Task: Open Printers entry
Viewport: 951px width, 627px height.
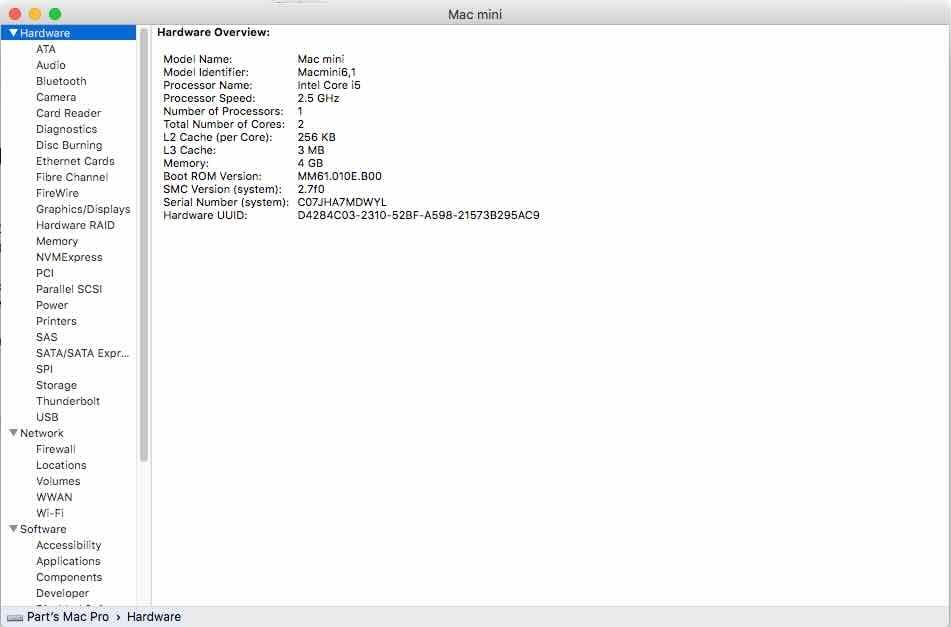Action: point(56,321)
